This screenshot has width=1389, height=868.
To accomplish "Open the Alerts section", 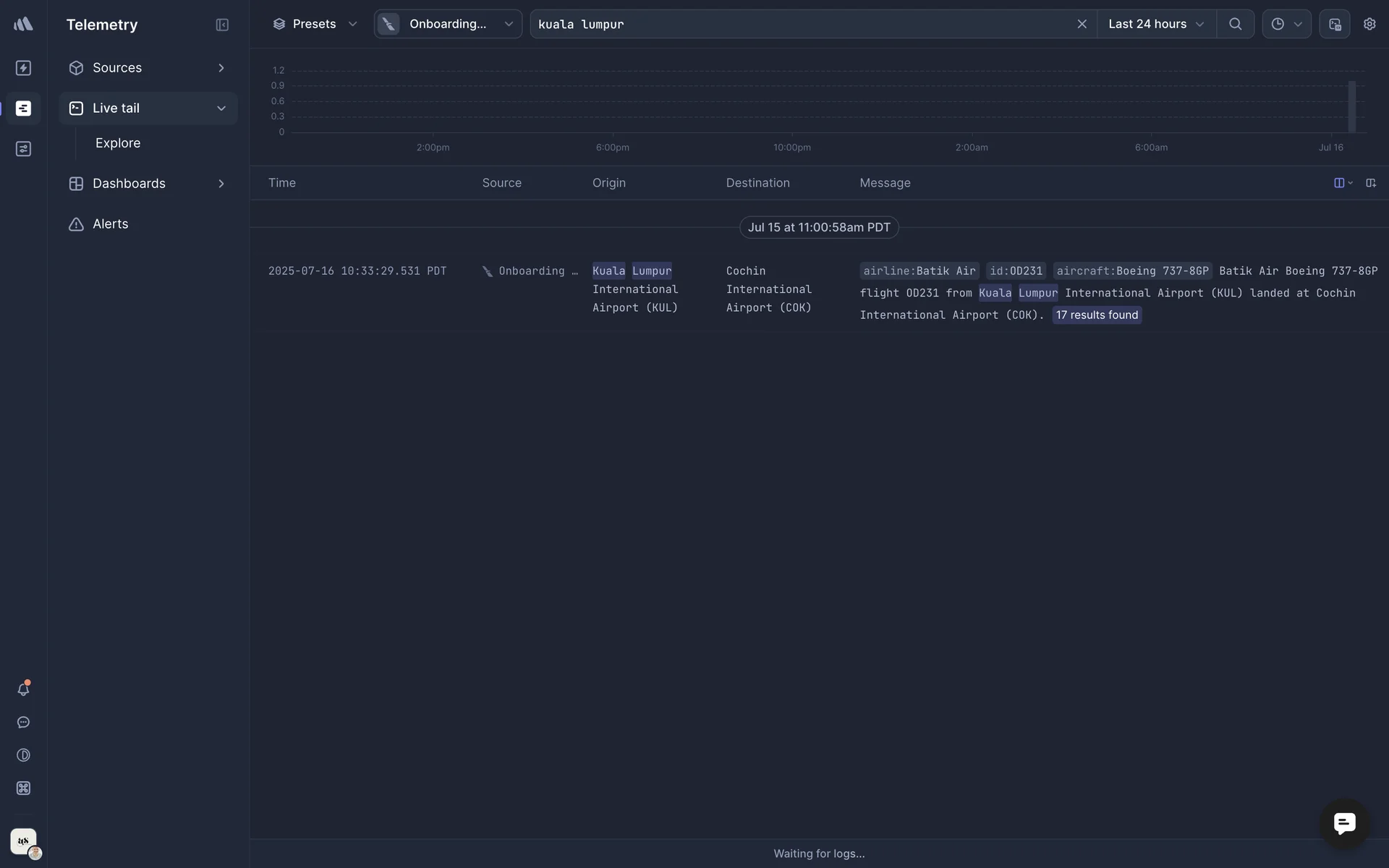I will [x=110, y=224].
